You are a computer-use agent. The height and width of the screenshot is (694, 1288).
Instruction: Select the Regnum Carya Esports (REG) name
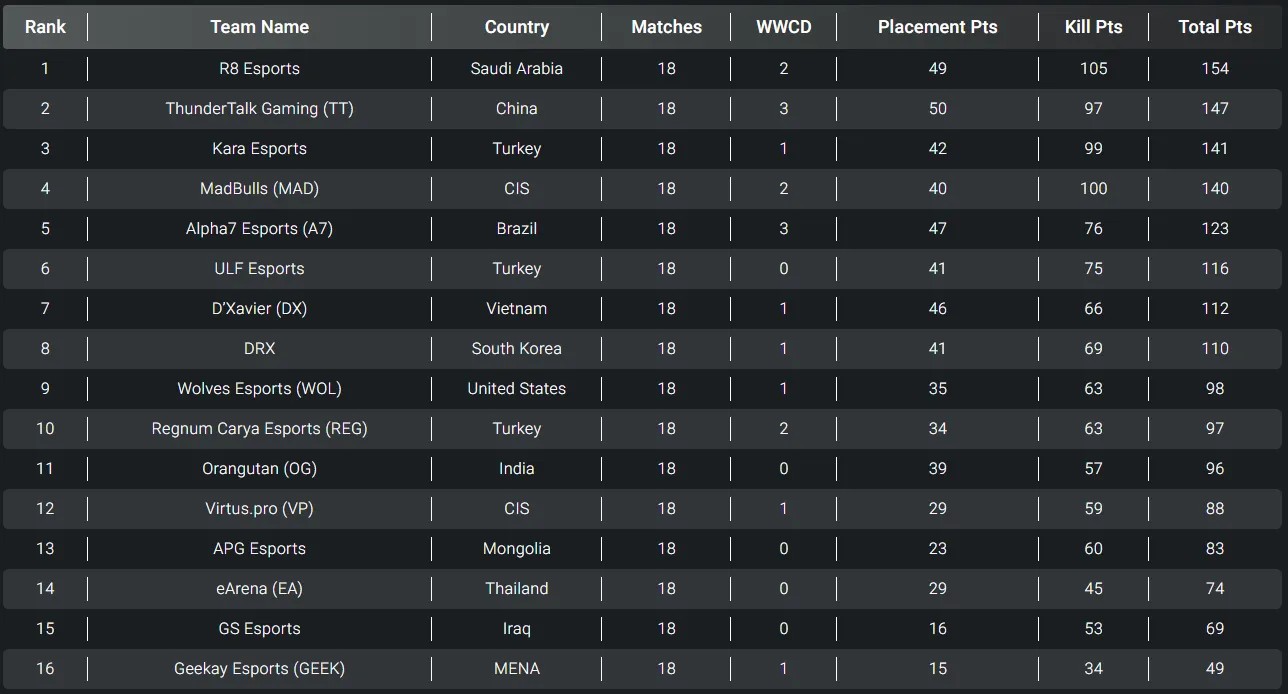259,428
